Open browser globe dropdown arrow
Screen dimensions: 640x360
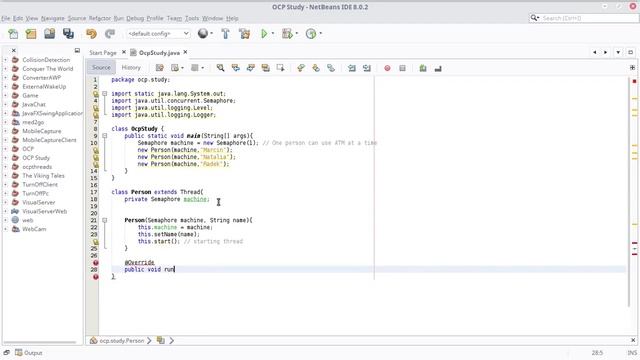click(211, 33)
